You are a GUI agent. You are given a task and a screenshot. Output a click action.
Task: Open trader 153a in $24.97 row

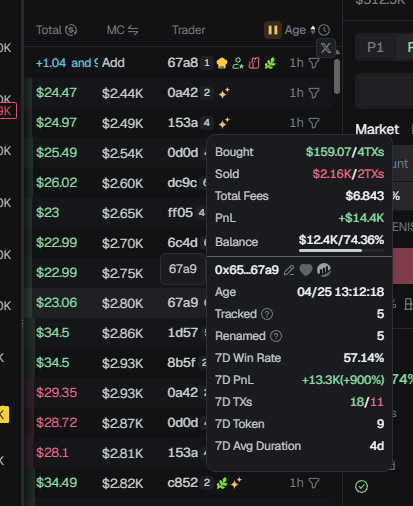[183, 123]
